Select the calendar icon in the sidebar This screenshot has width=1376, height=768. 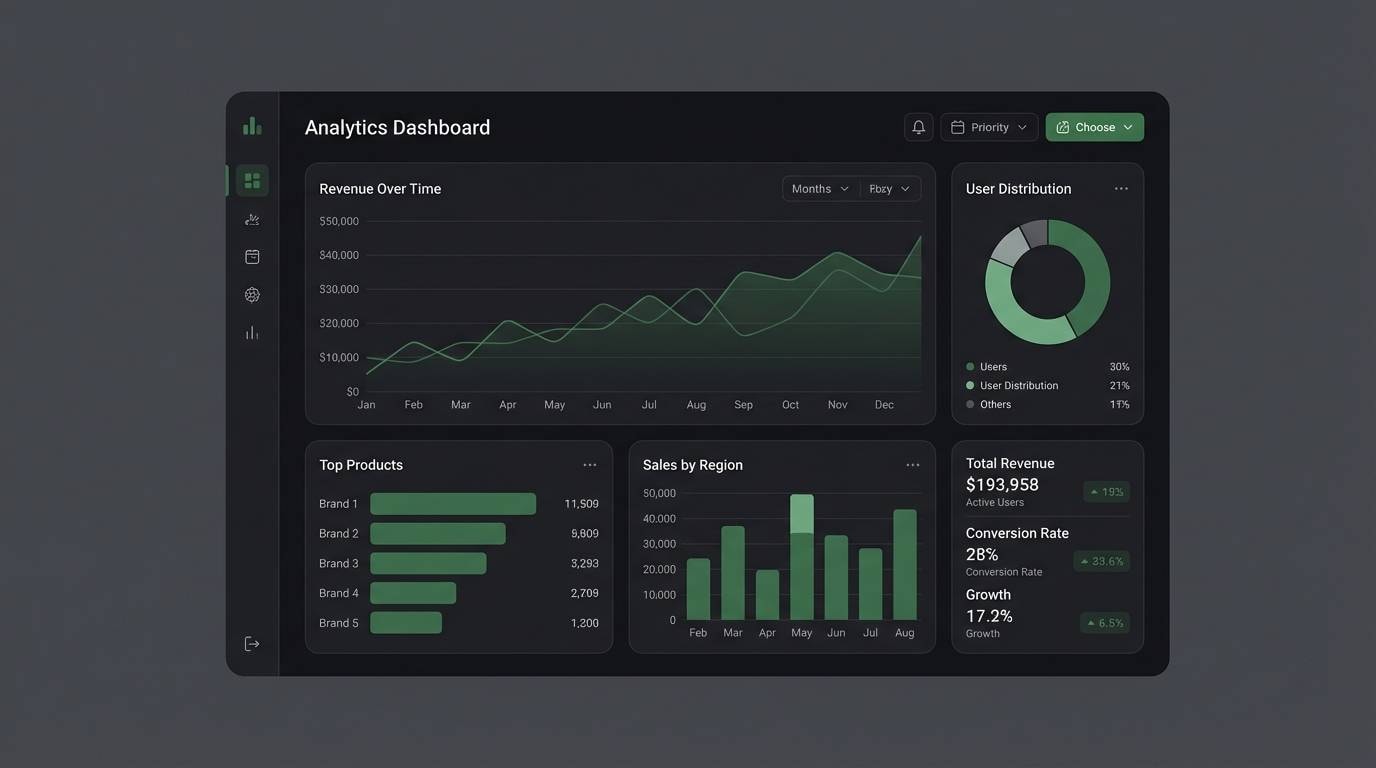pyautogui.click(x=251, y=255)
